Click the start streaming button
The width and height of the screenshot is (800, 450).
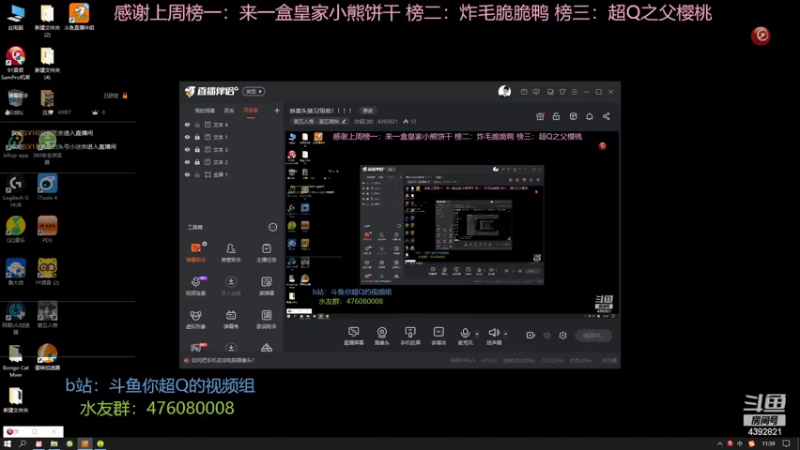pyautogui.click(x=594, y=335)
